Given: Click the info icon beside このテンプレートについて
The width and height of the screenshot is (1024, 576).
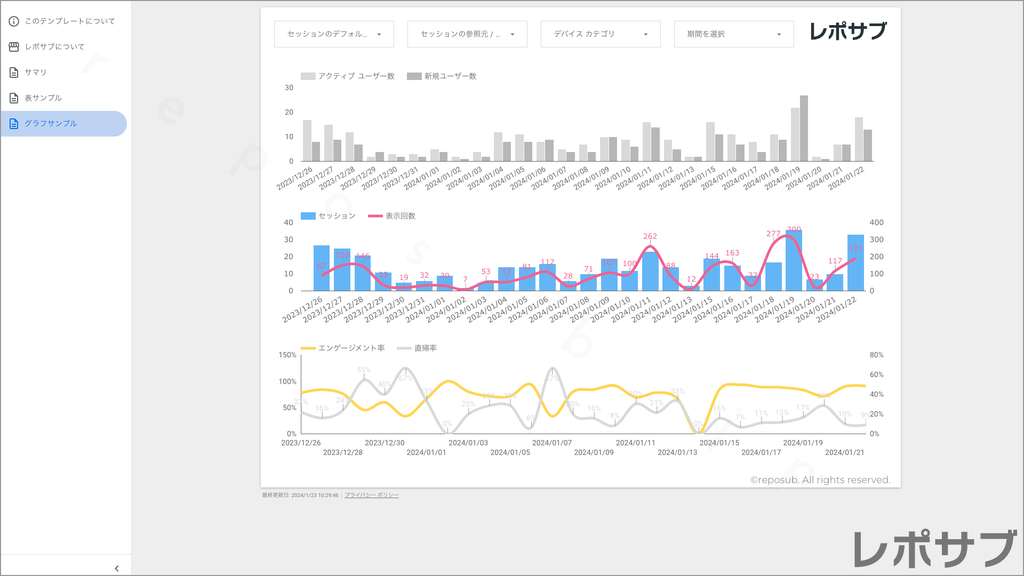Looking at the screenshot, I should coord(14,21).
